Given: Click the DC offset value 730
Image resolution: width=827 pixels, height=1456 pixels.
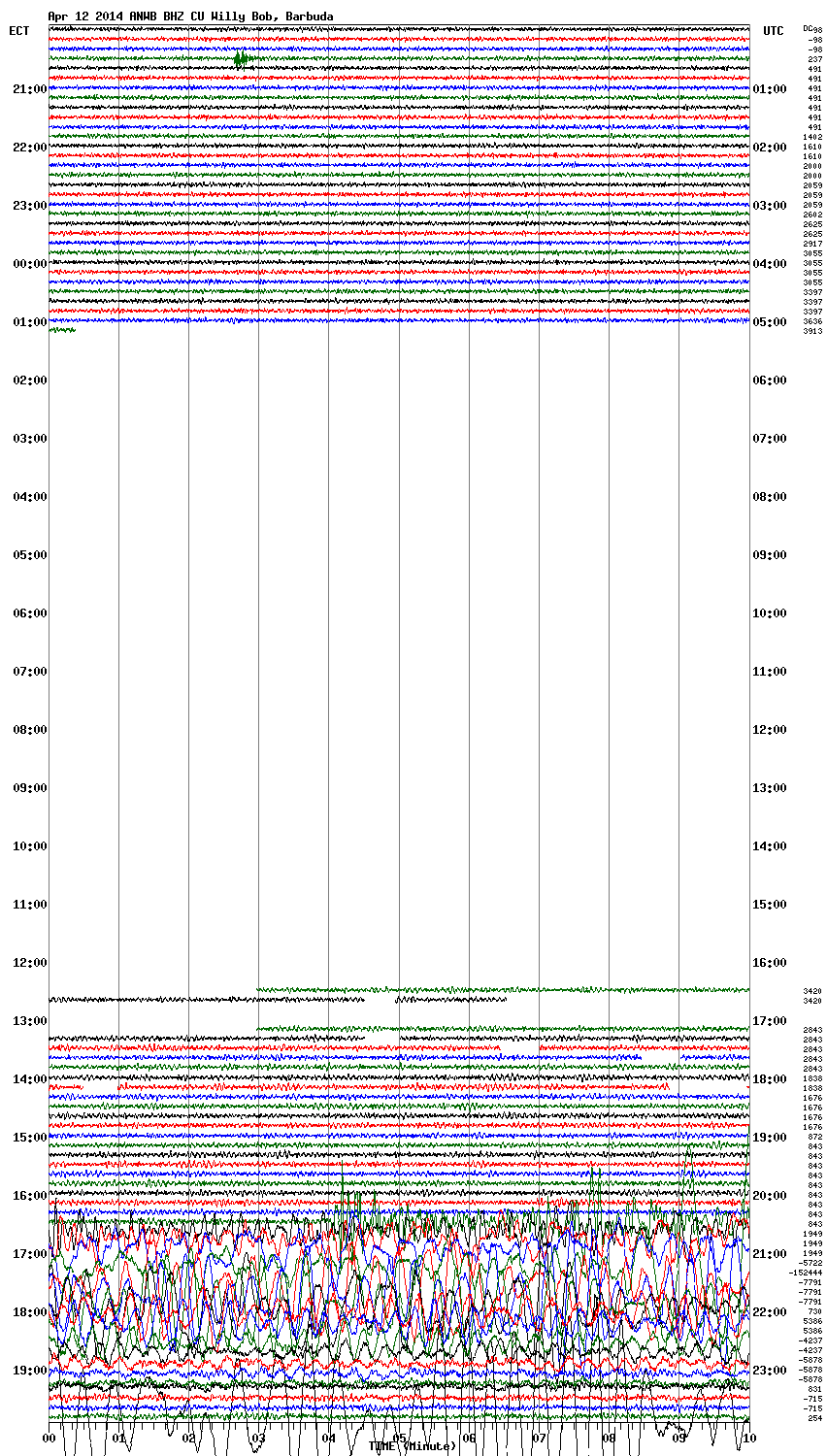Looking at the screenshot, I should coord(815,1311).
